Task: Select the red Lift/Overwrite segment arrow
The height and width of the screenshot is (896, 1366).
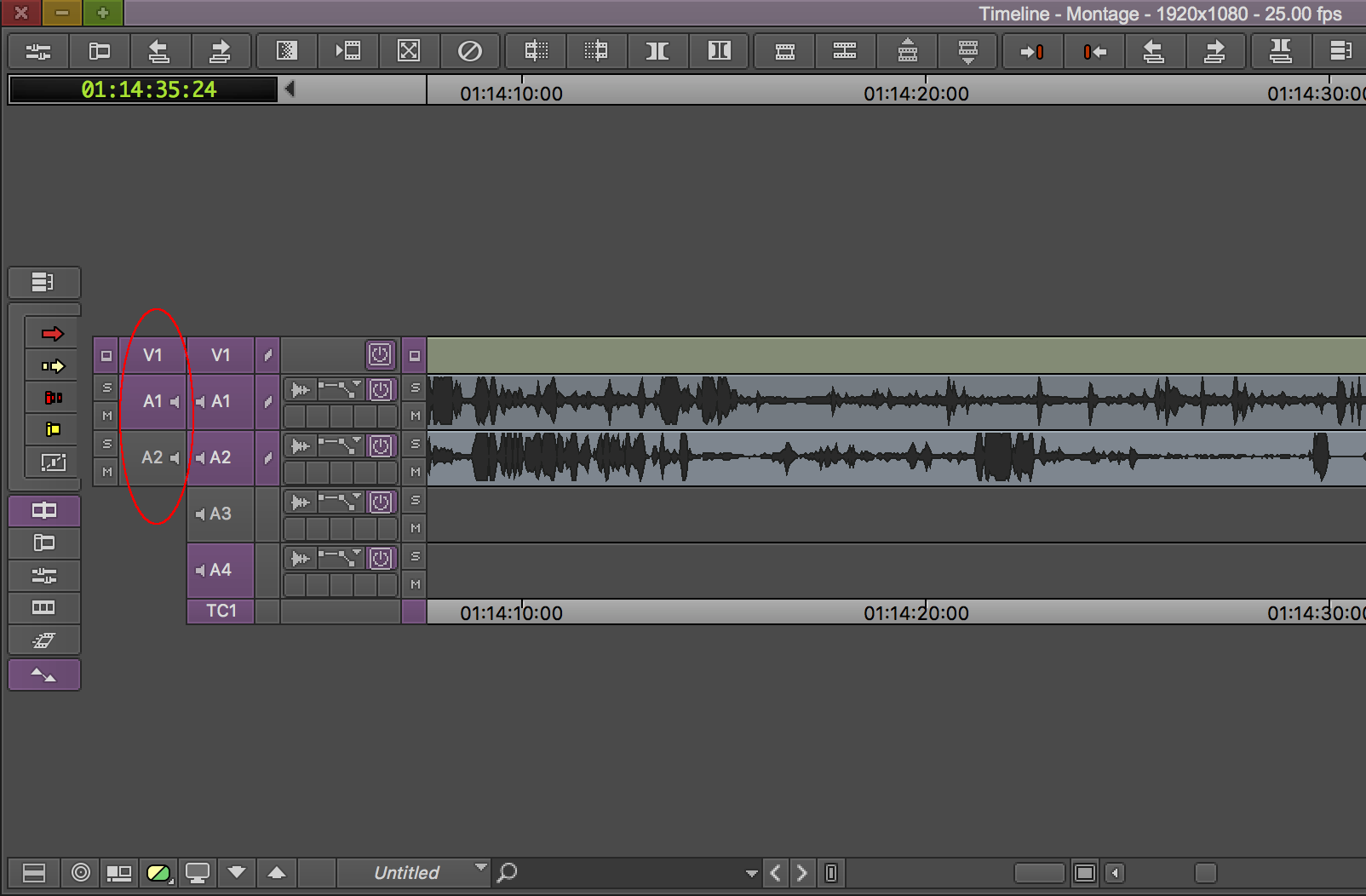Action: coord(53,334)
